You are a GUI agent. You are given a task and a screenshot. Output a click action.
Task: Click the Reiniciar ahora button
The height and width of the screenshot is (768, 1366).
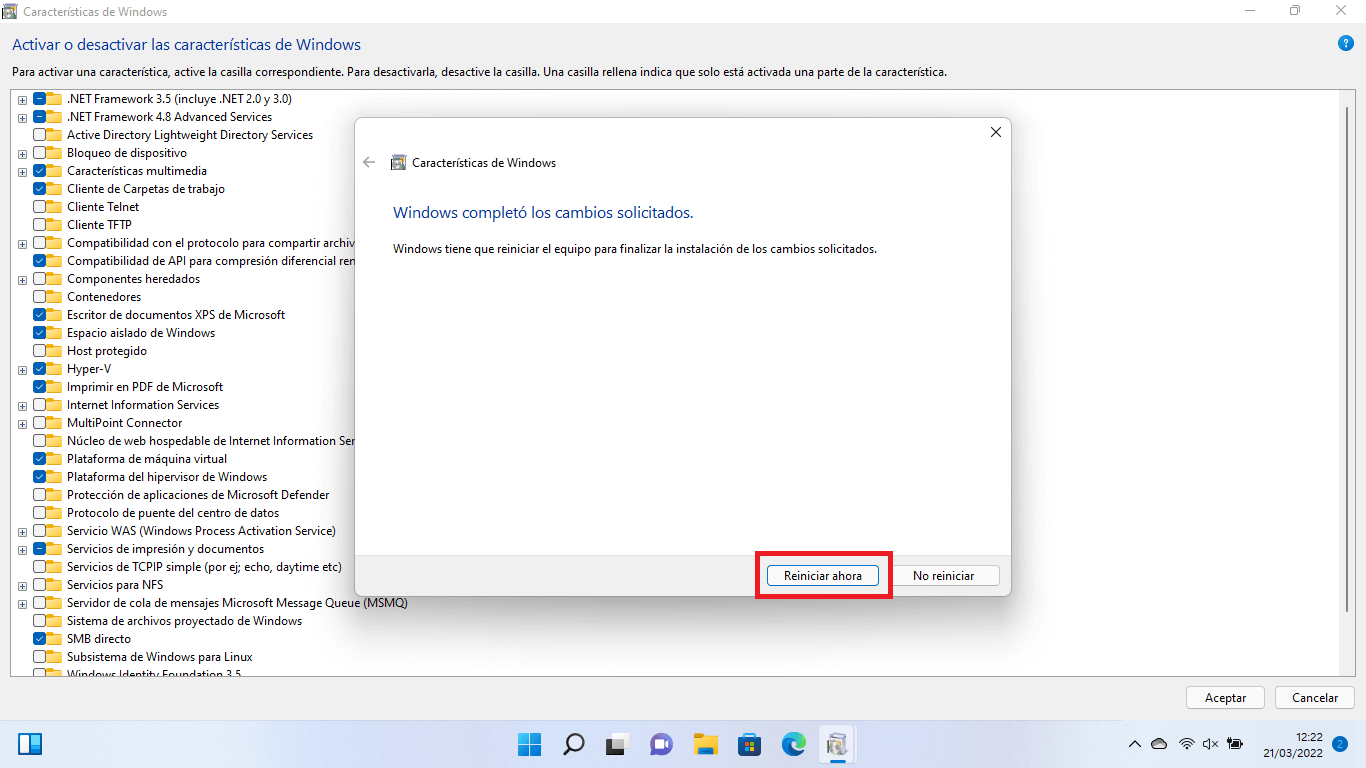[x=822, y=576]
